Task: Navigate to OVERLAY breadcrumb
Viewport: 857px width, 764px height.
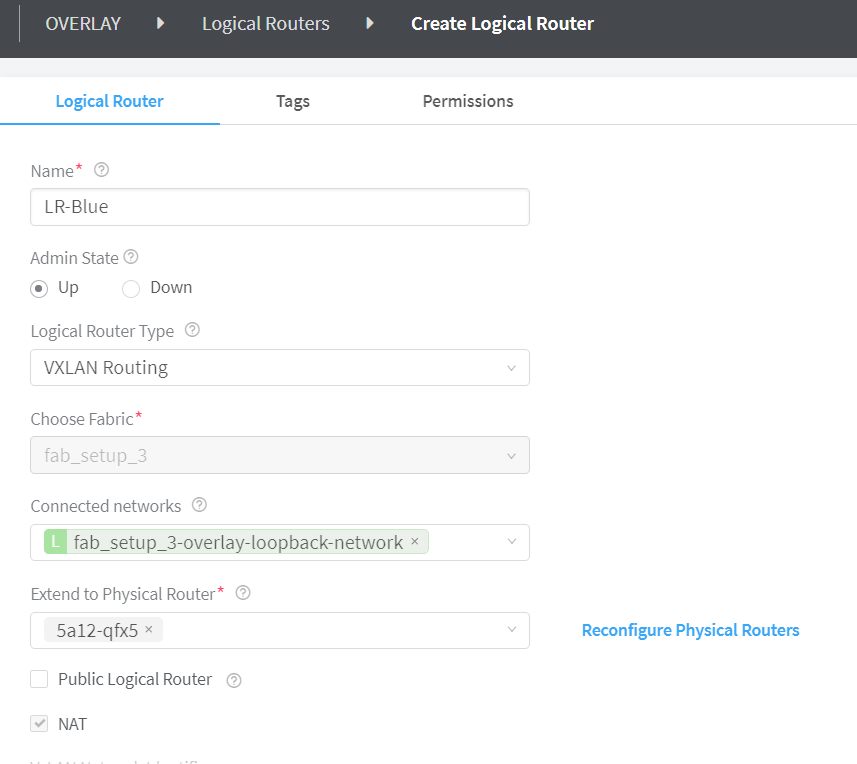Action: 83,23
